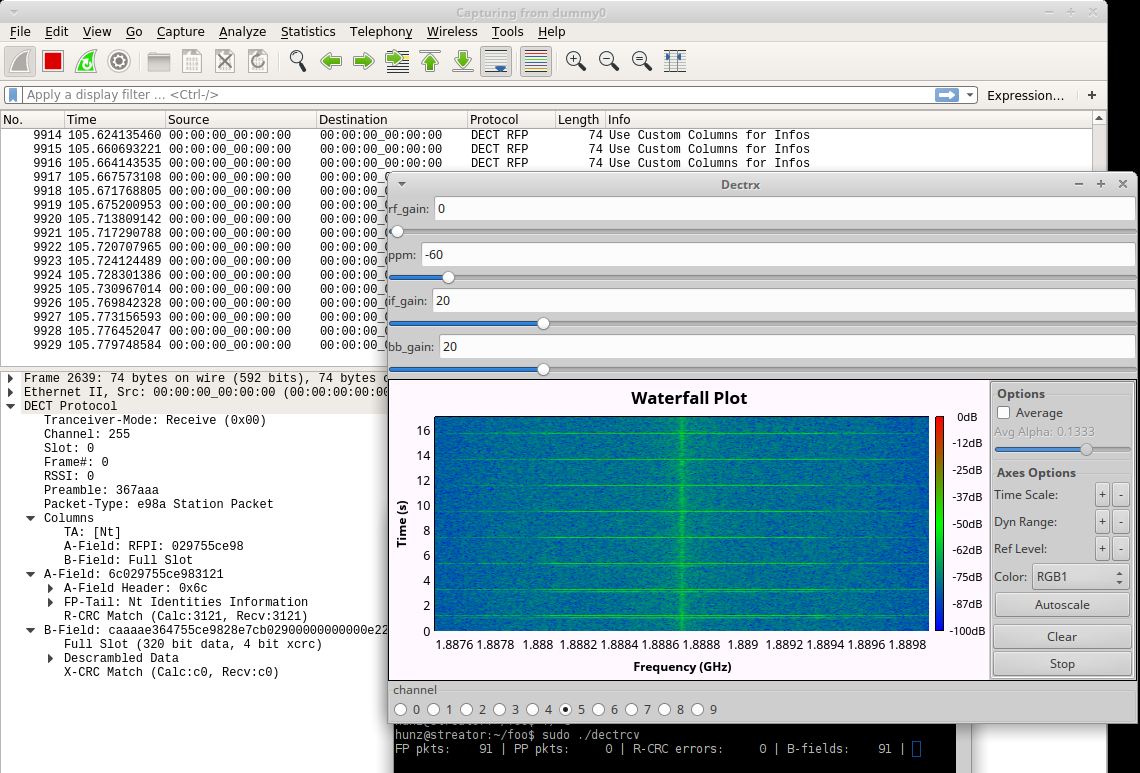Click the colorize packet list icon

pyautogui.click(x=535, y=62)
